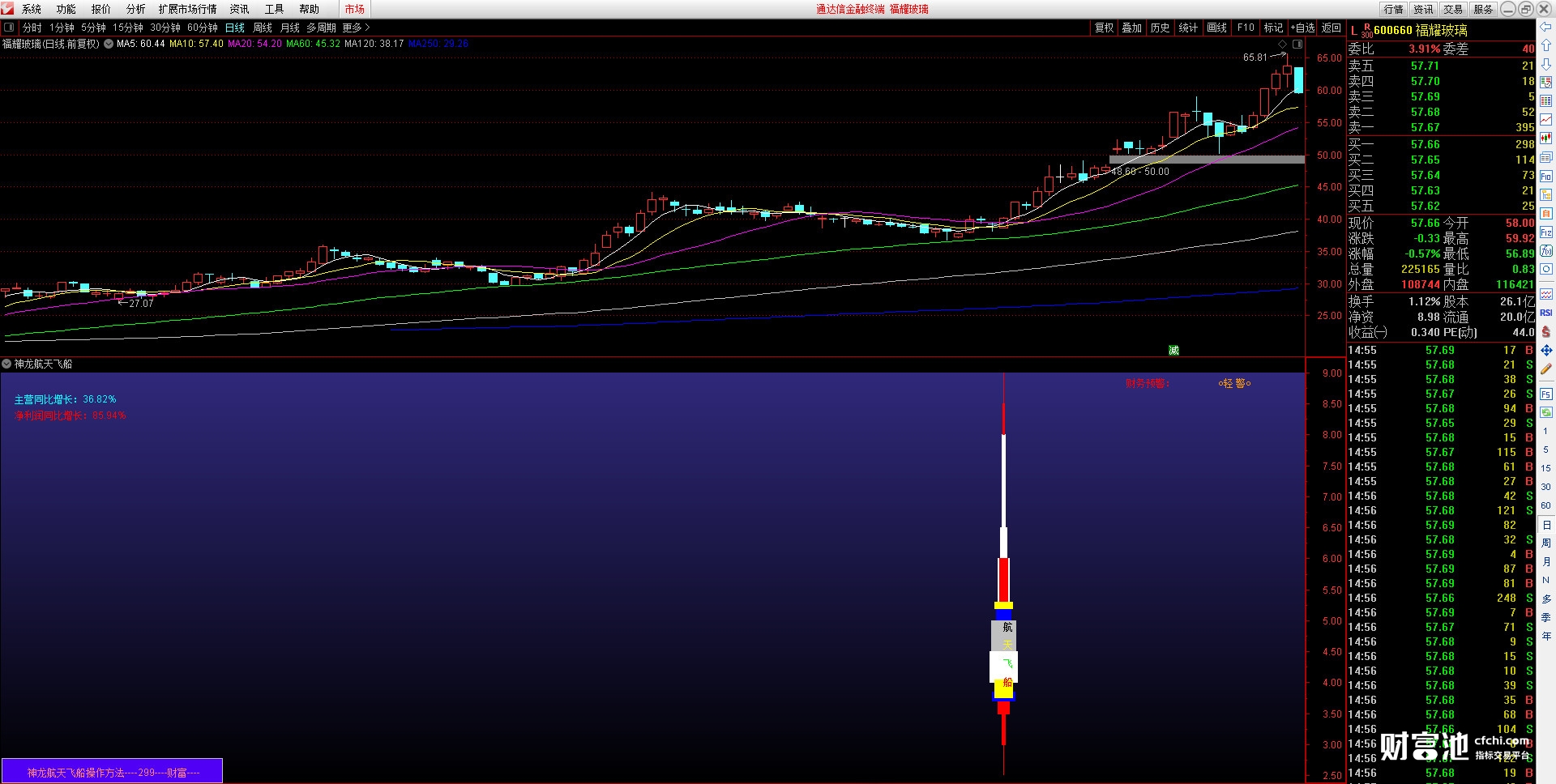Switch to the 周线 chart tab
The height and width of the screenshot is (784, 1556).
(263, 28)
